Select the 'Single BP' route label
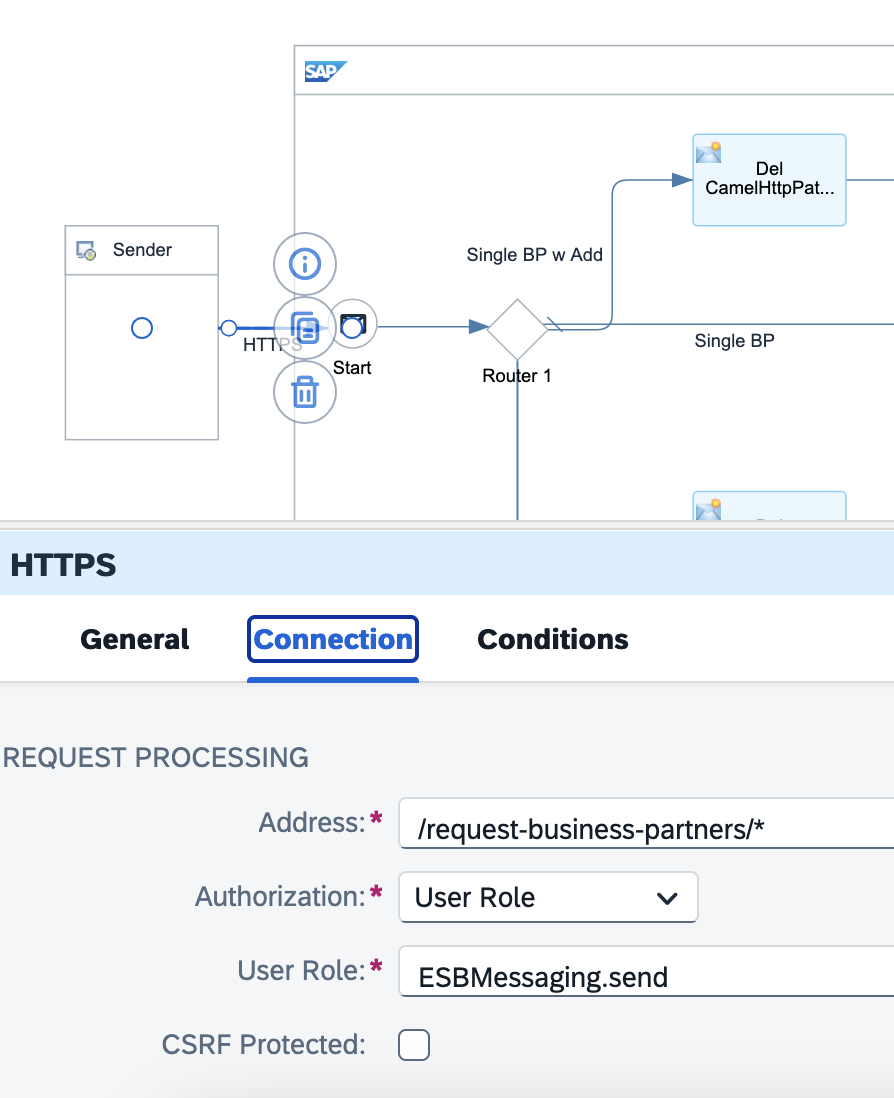Screen dimensions: 894x1098 [x=734, y=341]
